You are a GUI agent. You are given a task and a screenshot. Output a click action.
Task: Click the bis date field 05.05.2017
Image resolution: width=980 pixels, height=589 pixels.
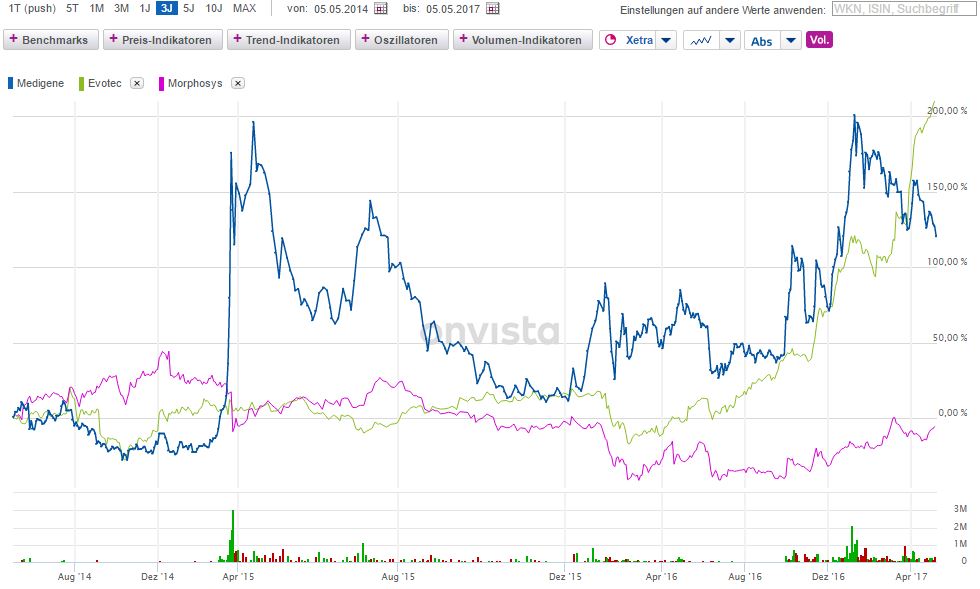[453, 9]
